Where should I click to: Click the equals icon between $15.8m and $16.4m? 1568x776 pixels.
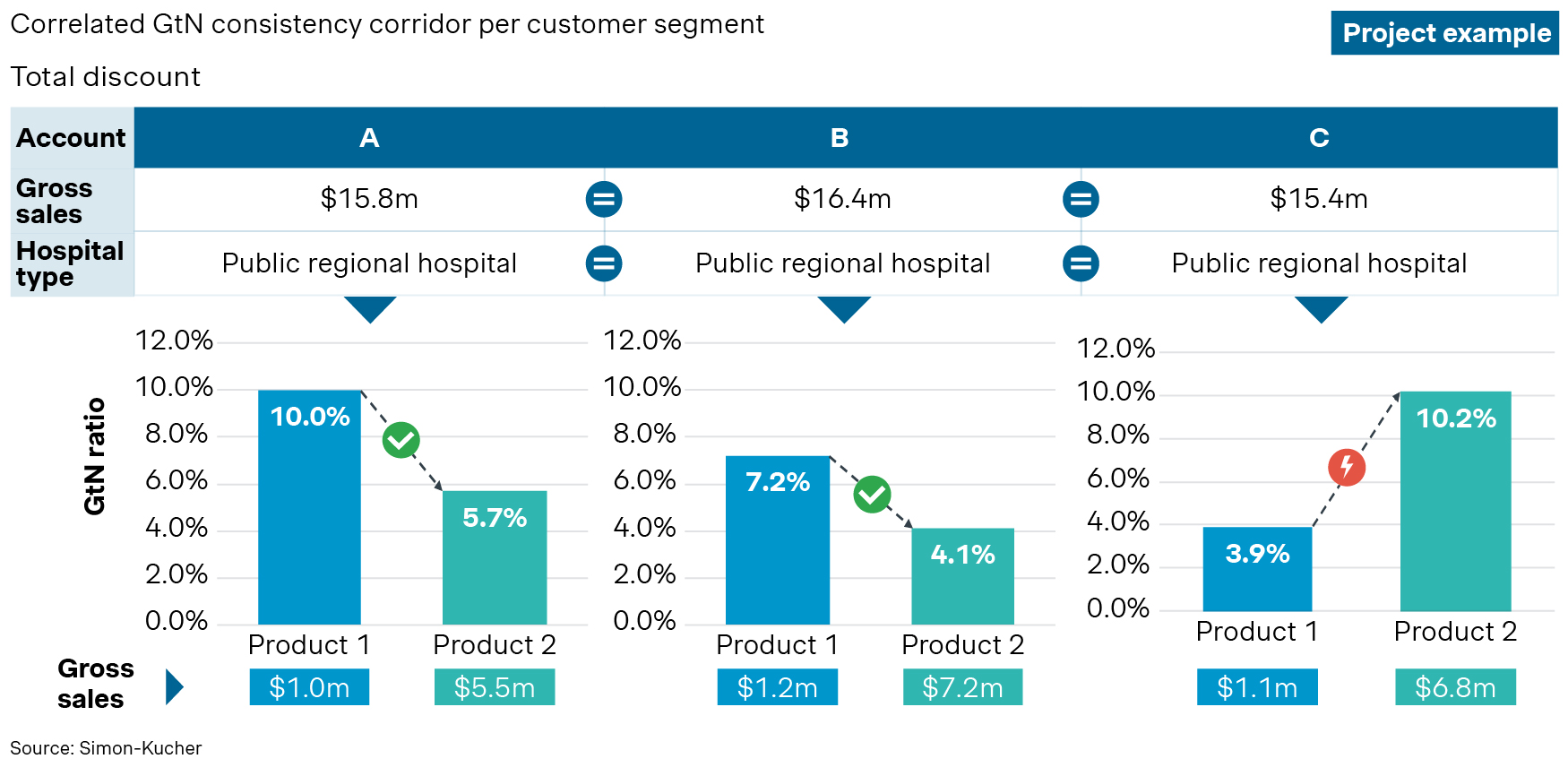click(604, 199)
